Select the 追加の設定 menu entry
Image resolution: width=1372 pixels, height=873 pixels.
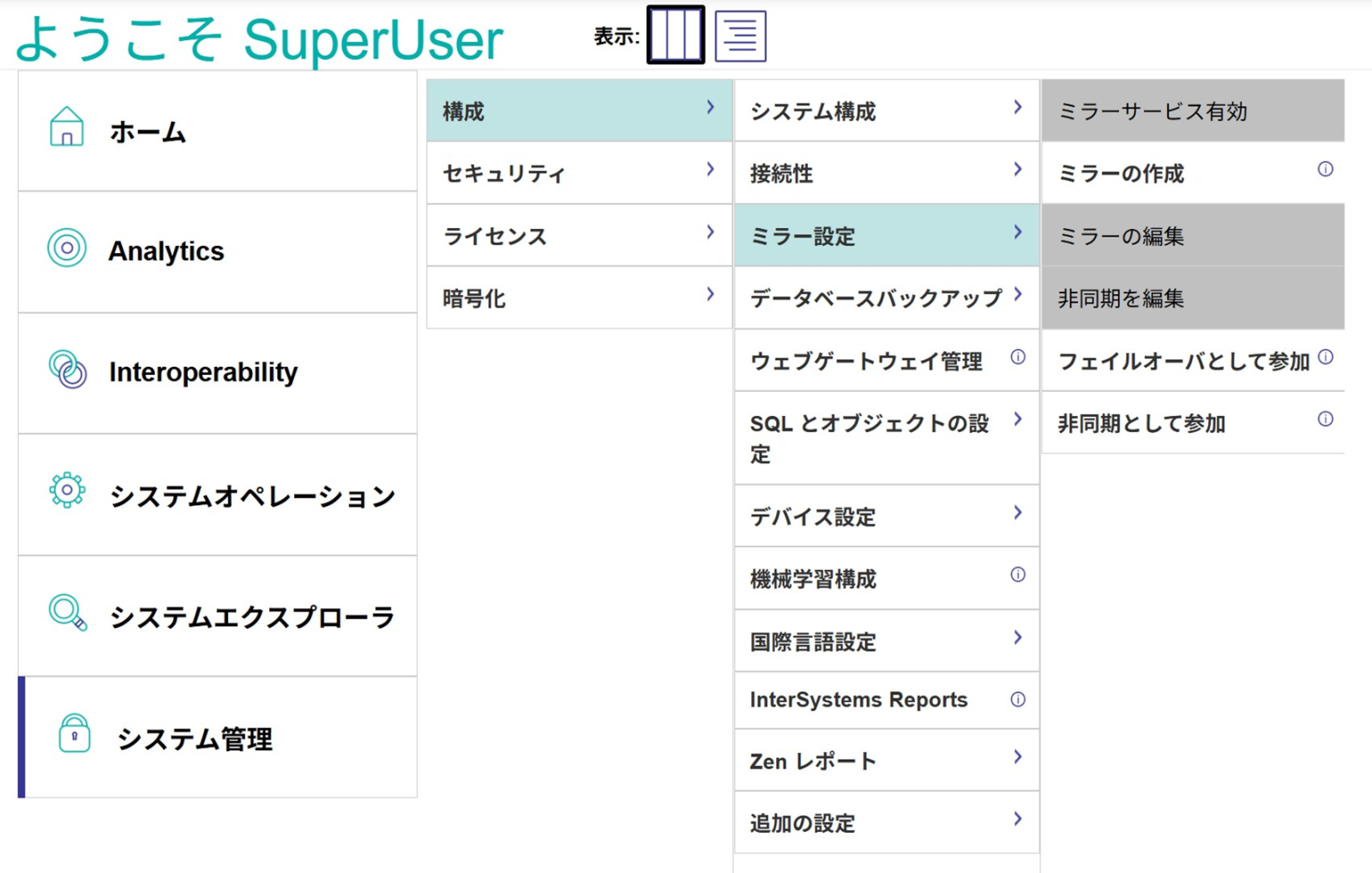pyautogui.click(x=803, y=824)
